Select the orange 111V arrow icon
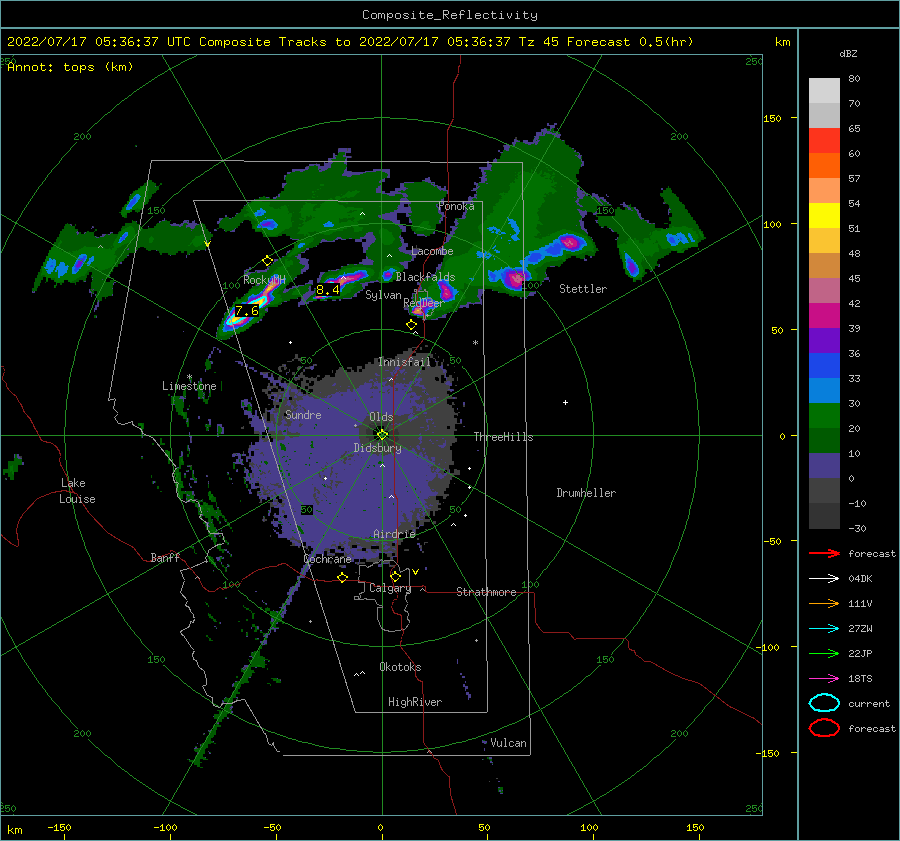 (x=824, y=603)
